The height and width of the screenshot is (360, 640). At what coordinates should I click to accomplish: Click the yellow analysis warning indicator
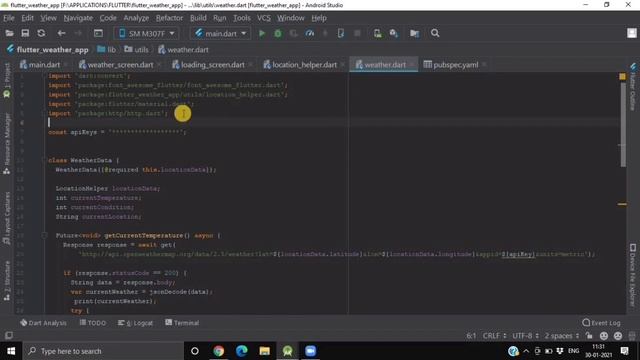pyautogui.click(x=622, y=76)
